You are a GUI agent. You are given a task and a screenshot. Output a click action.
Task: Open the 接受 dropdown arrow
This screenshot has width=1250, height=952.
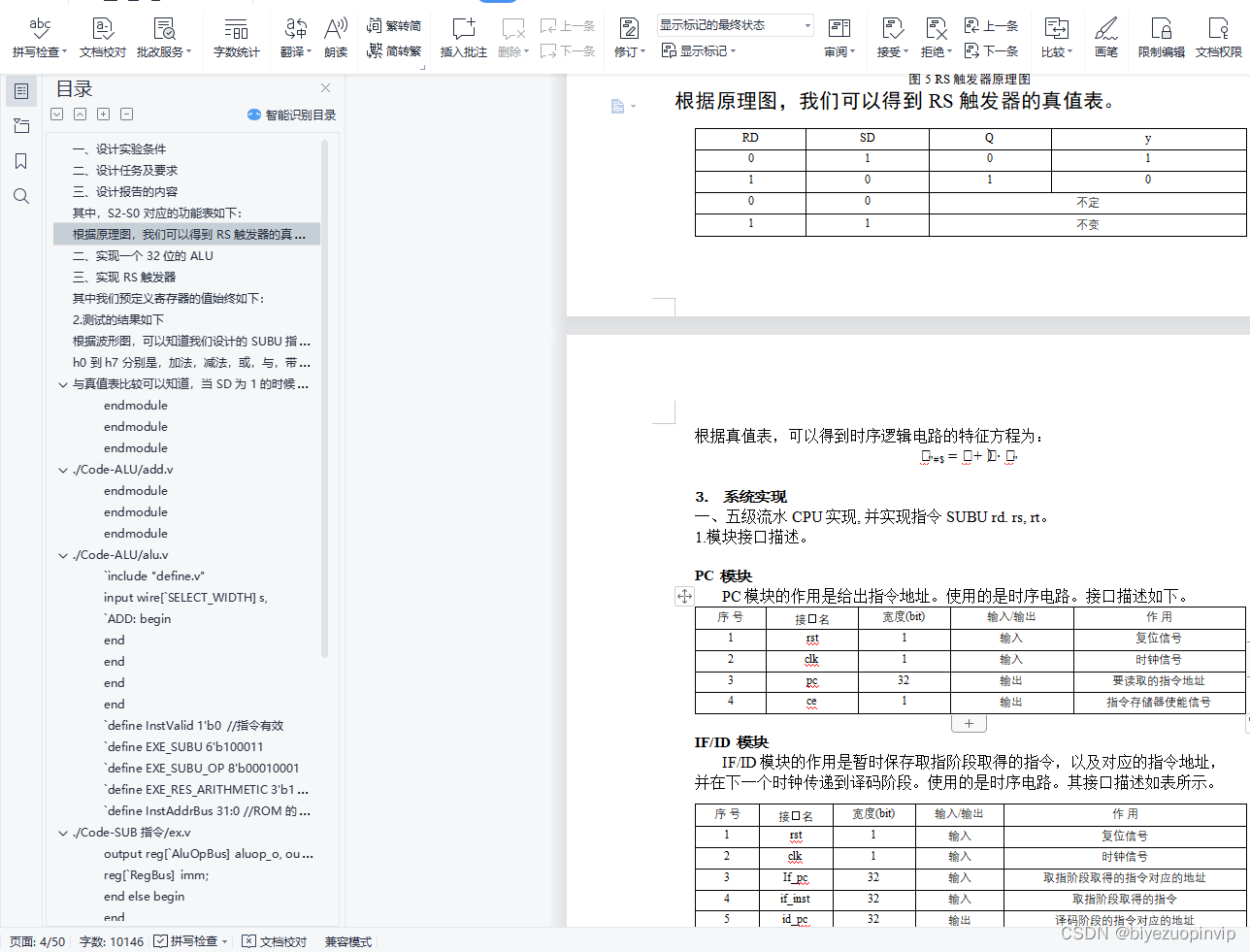pos(905,52)
